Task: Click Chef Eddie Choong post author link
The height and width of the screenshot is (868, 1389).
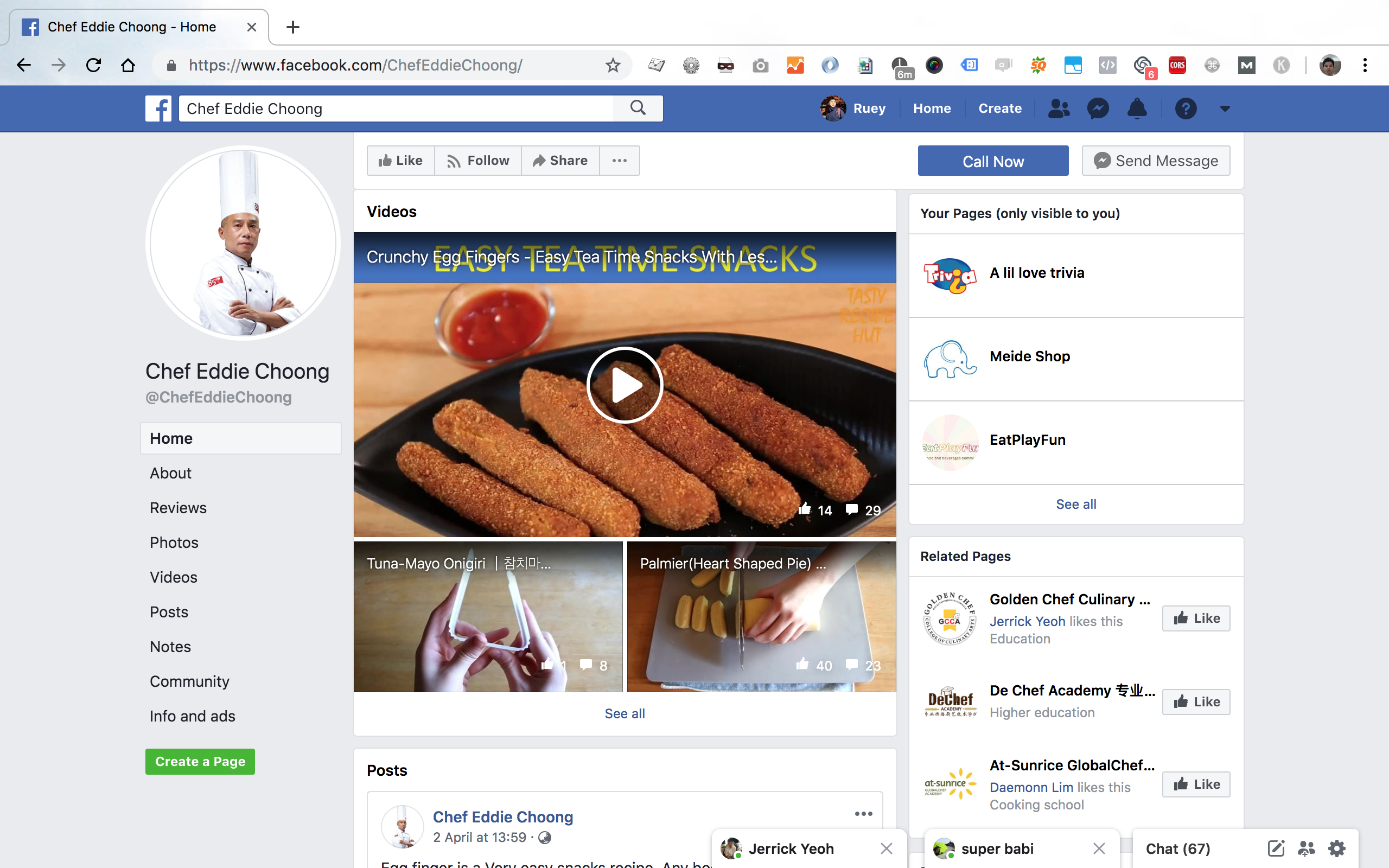Action: (503, 817)
